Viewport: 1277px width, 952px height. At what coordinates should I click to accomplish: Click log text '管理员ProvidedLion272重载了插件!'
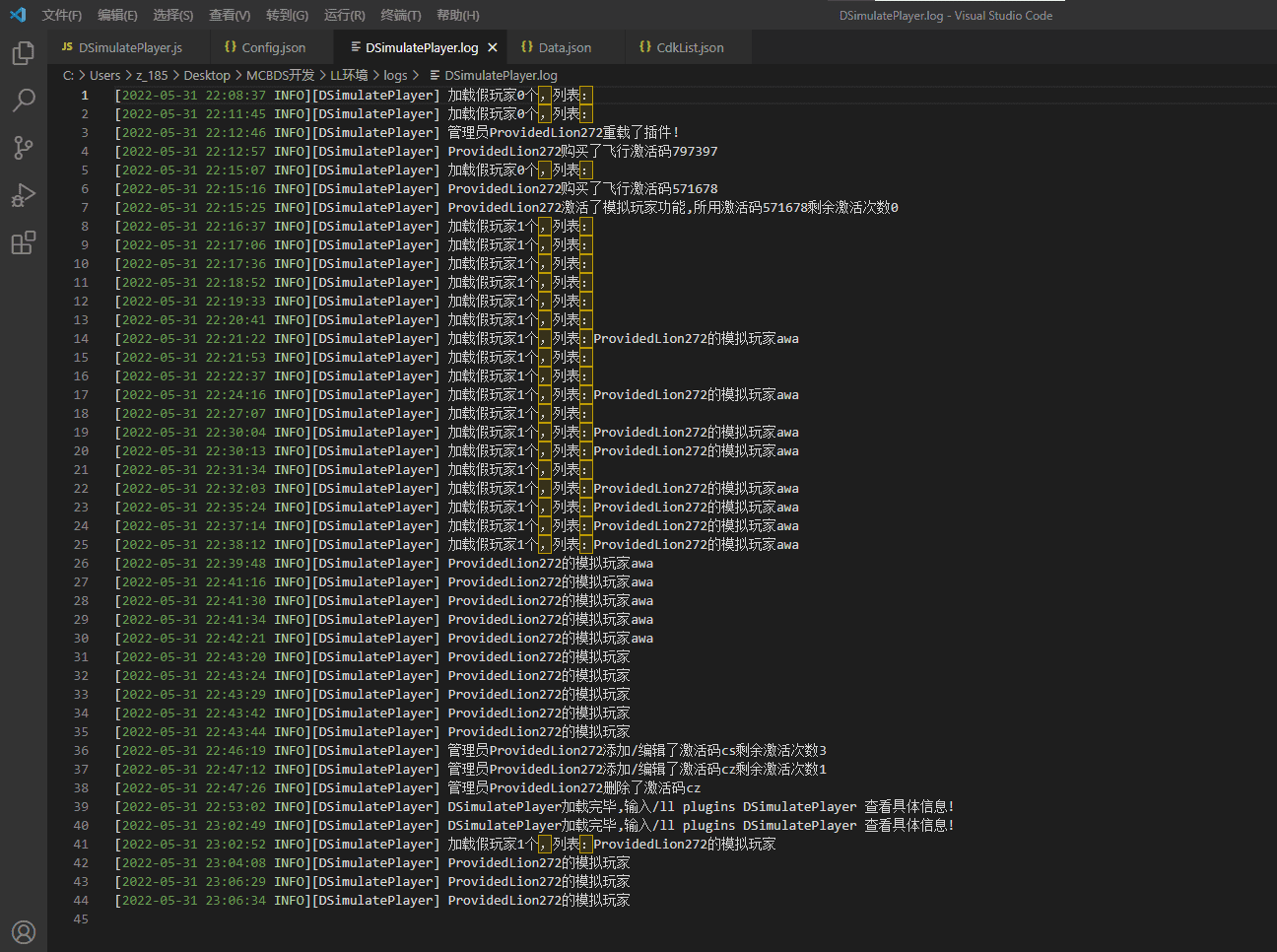click(564, 133)
